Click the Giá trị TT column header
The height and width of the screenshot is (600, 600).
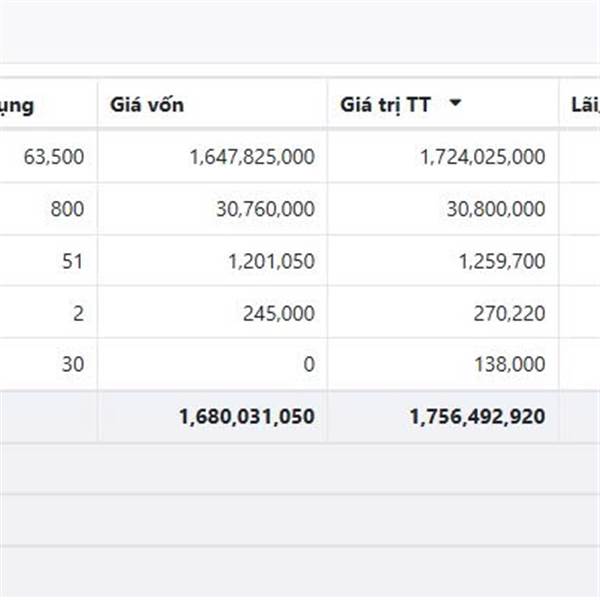click(386, 105)
